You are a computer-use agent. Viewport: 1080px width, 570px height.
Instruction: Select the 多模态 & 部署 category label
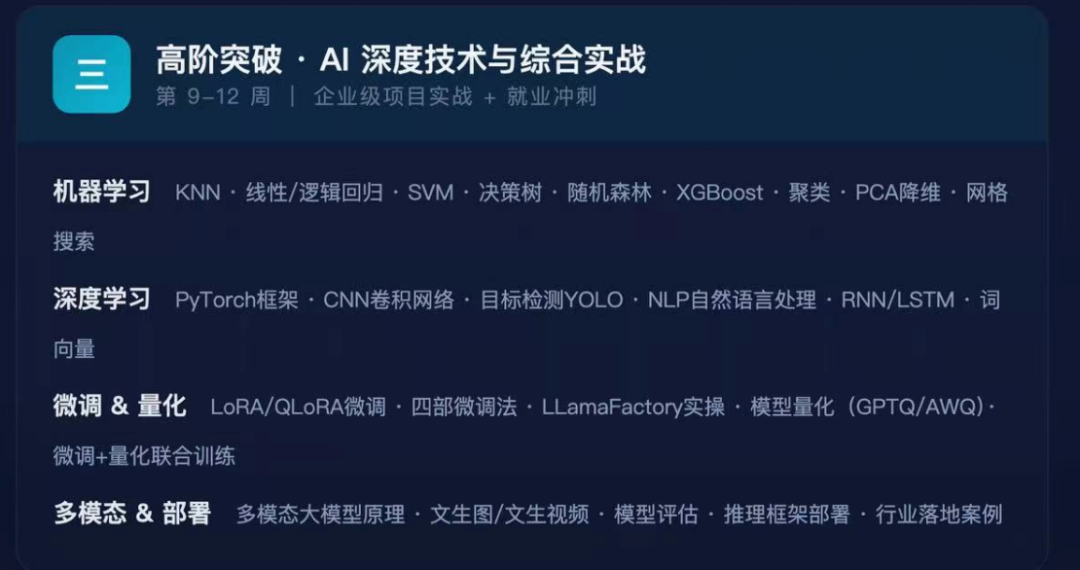pyautogui.click(x=132, y=514)
